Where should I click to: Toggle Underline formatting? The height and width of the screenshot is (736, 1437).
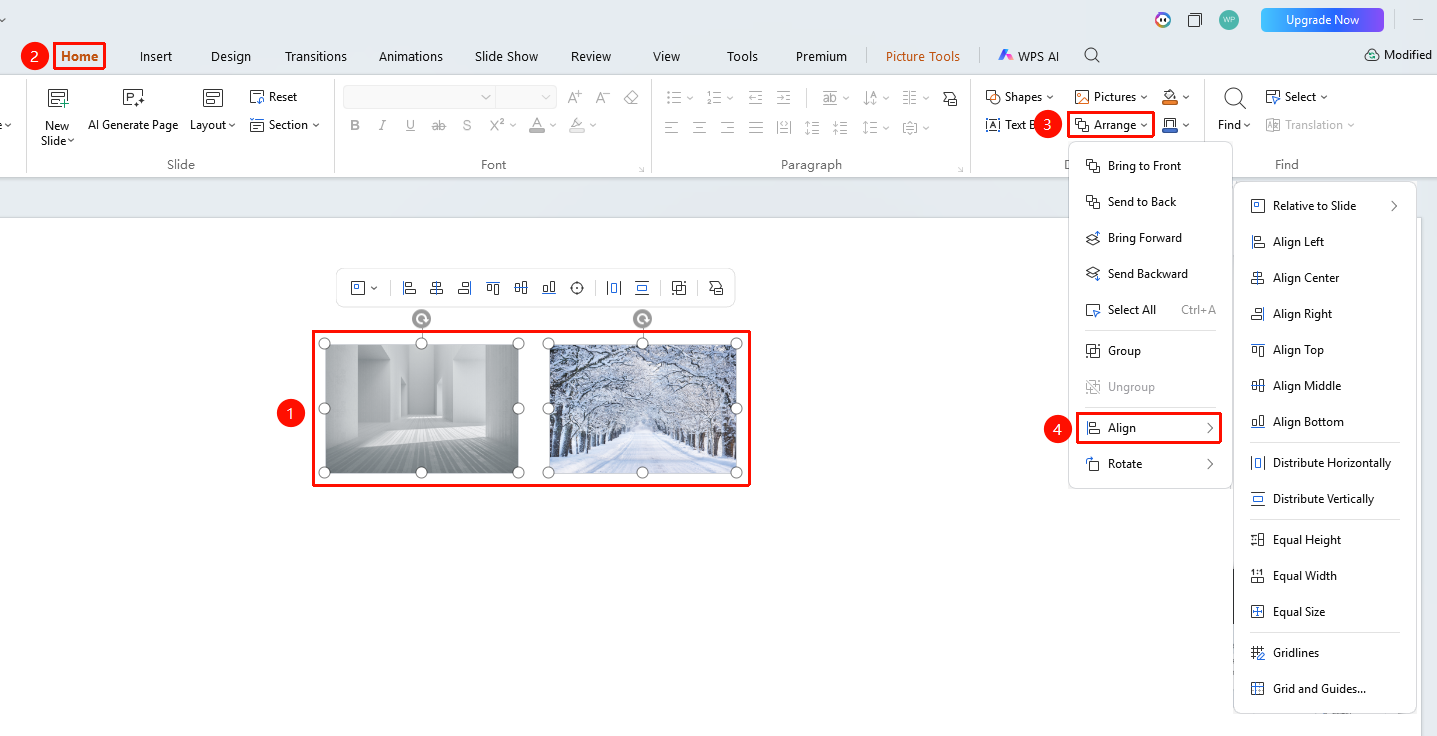click(x=411, y=125)
